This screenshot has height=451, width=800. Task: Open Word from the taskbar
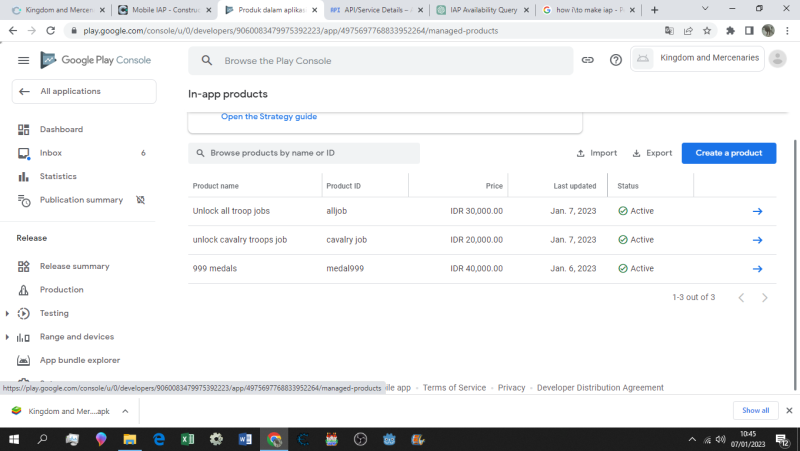(245, 439)
